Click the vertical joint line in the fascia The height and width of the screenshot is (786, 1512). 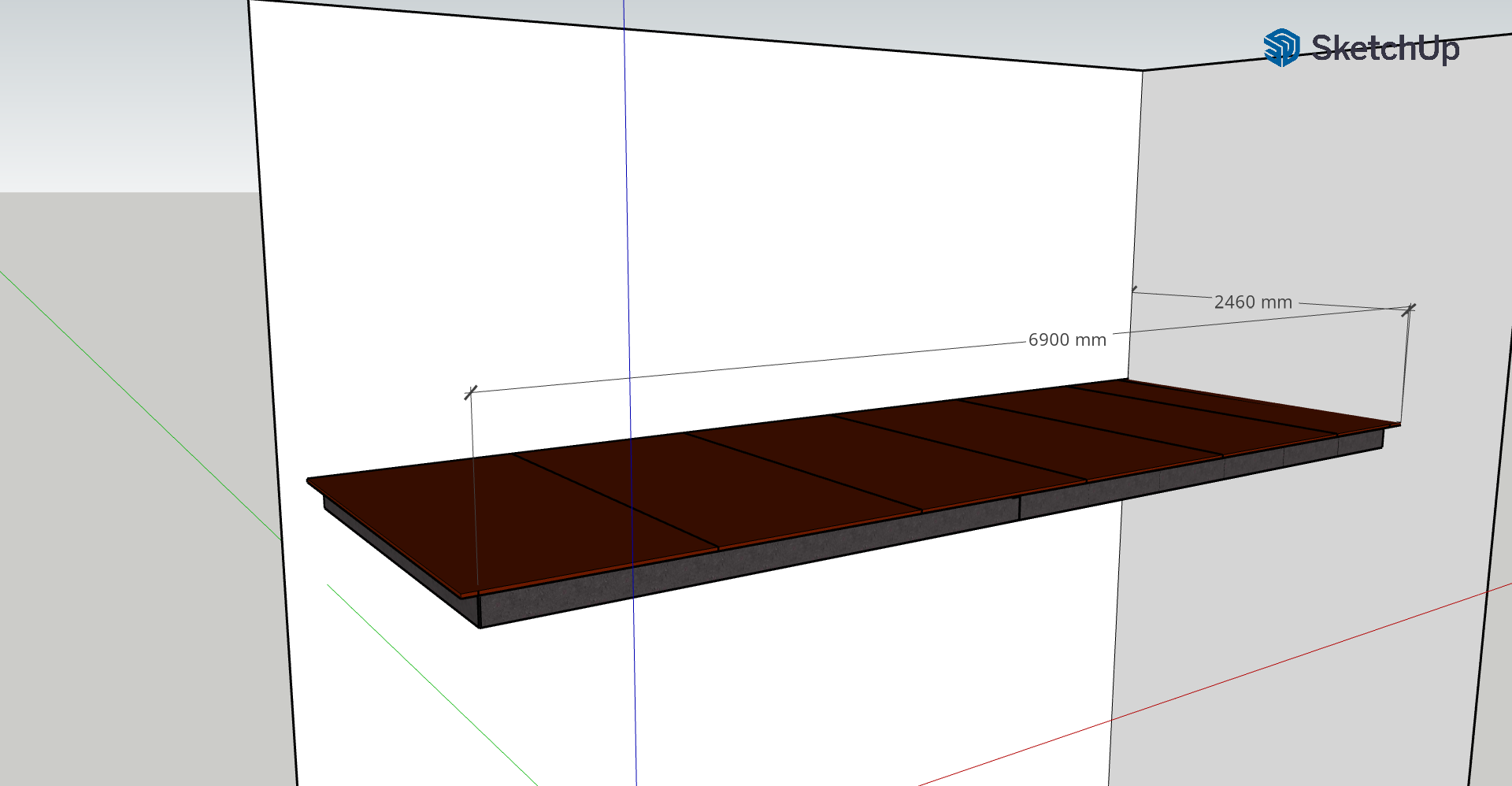coord(1020,508)
